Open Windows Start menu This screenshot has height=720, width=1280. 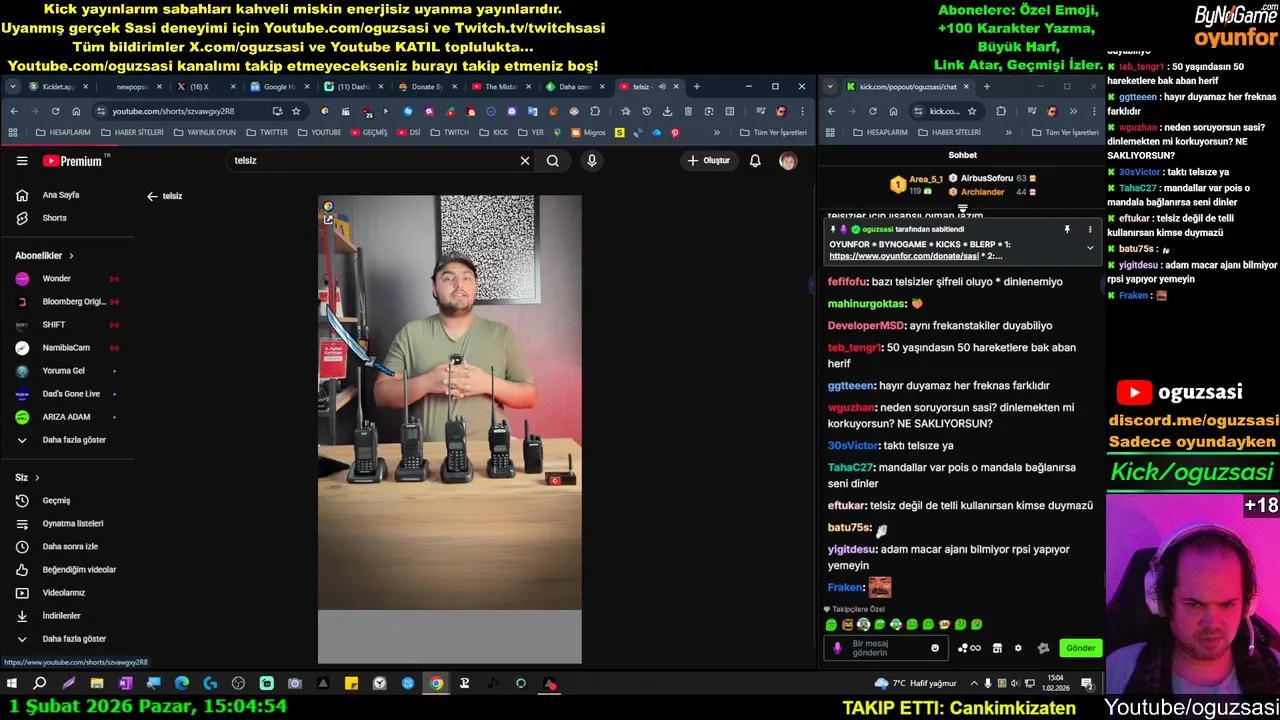pyautogui.click(x=12, y=684)
